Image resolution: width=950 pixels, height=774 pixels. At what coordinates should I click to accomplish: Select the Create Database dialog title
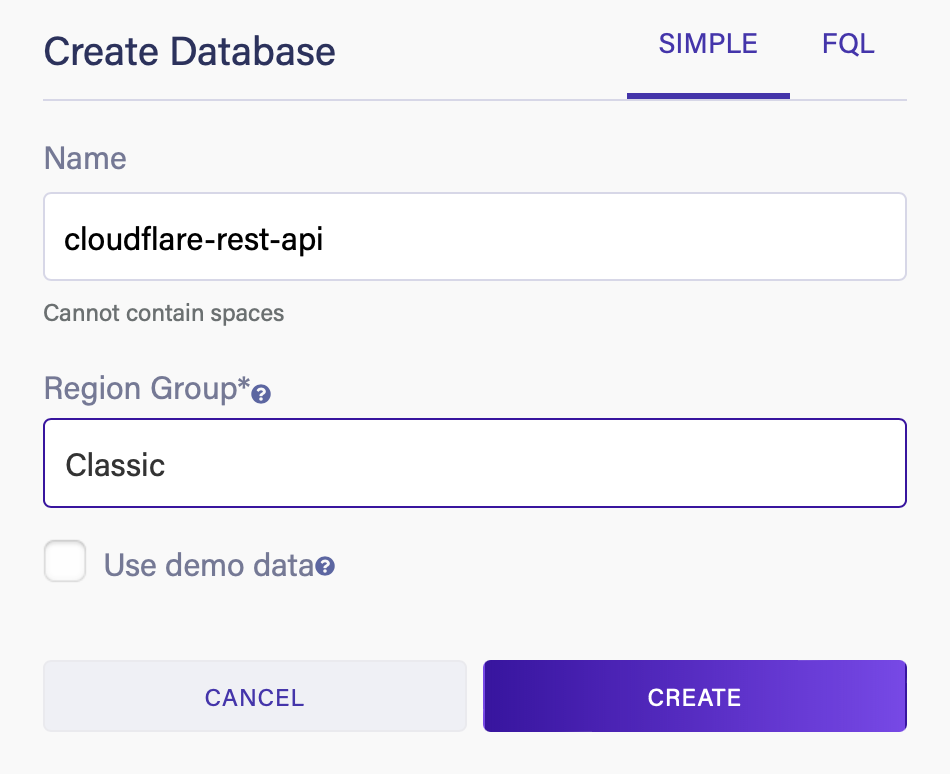coord(189,51)
